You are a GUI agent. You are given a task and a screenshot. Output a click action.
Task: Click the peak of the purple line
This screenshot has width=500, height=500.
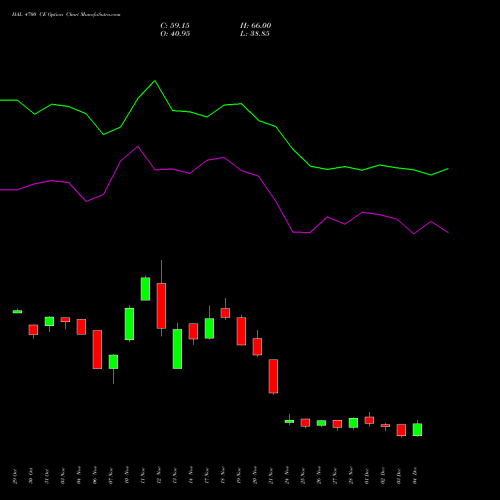pyautogui.click(x=138, y=146)
